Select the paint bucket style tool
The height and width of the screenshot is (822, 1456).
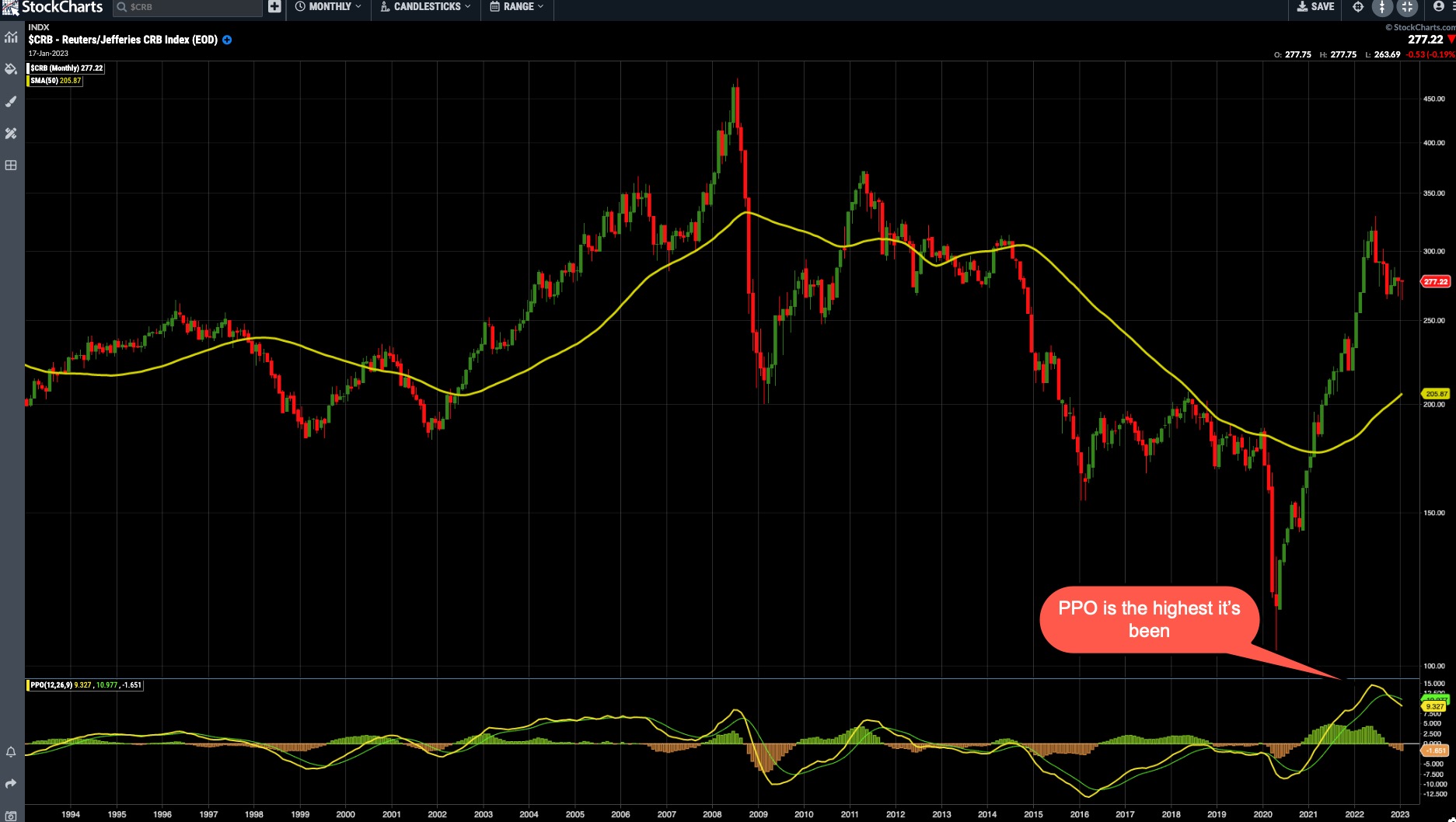tap(11, 69)
